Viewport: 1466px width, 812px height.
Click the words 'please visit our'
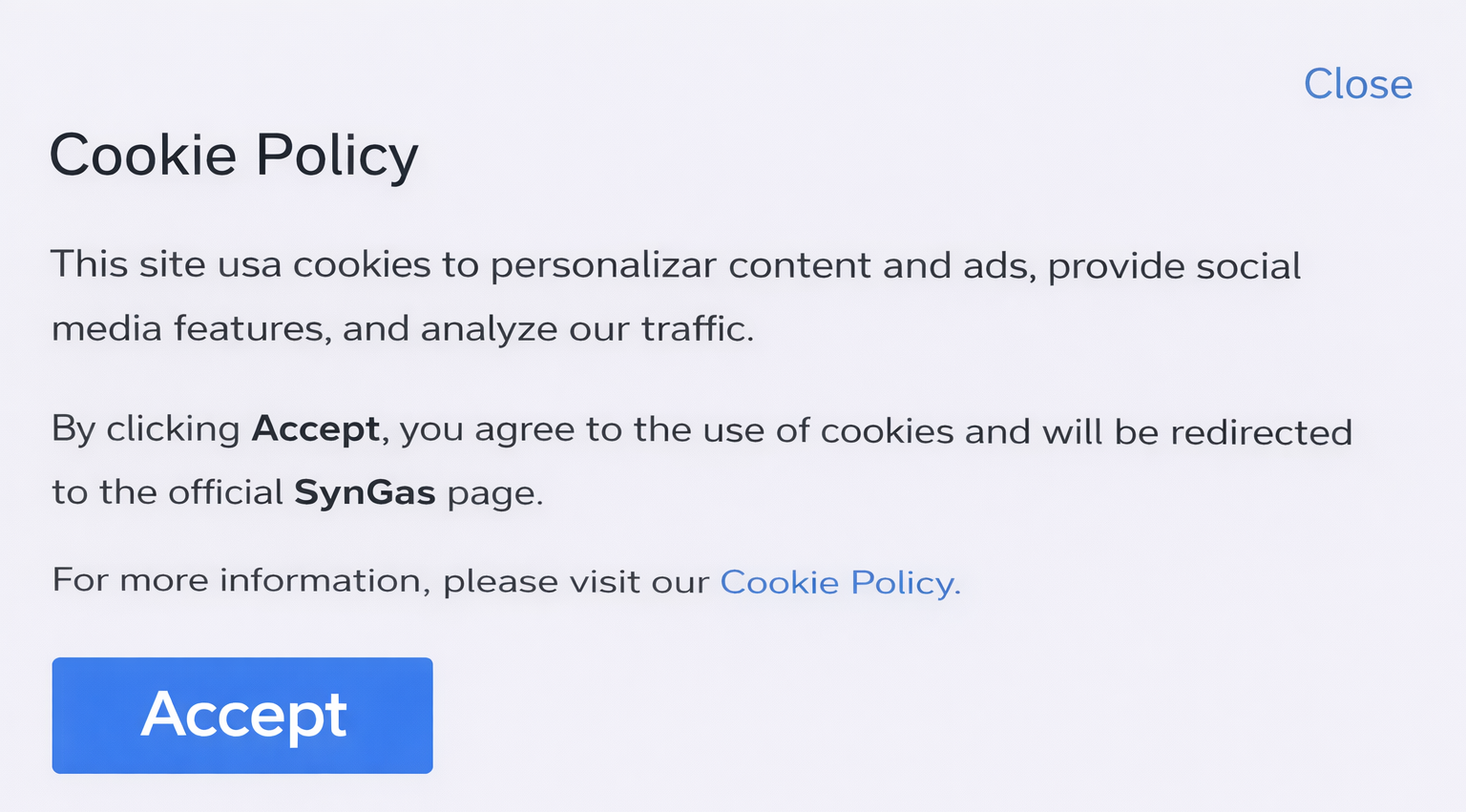pos(576,581)
